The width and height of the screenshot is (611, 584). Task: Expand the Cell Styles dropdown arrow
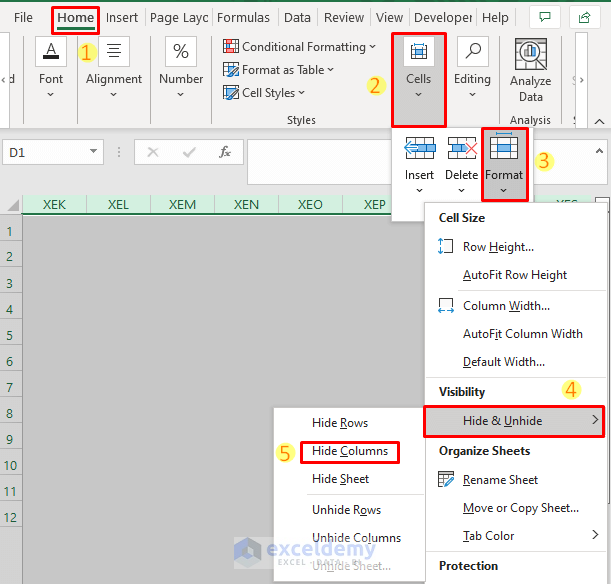point(302,93)
